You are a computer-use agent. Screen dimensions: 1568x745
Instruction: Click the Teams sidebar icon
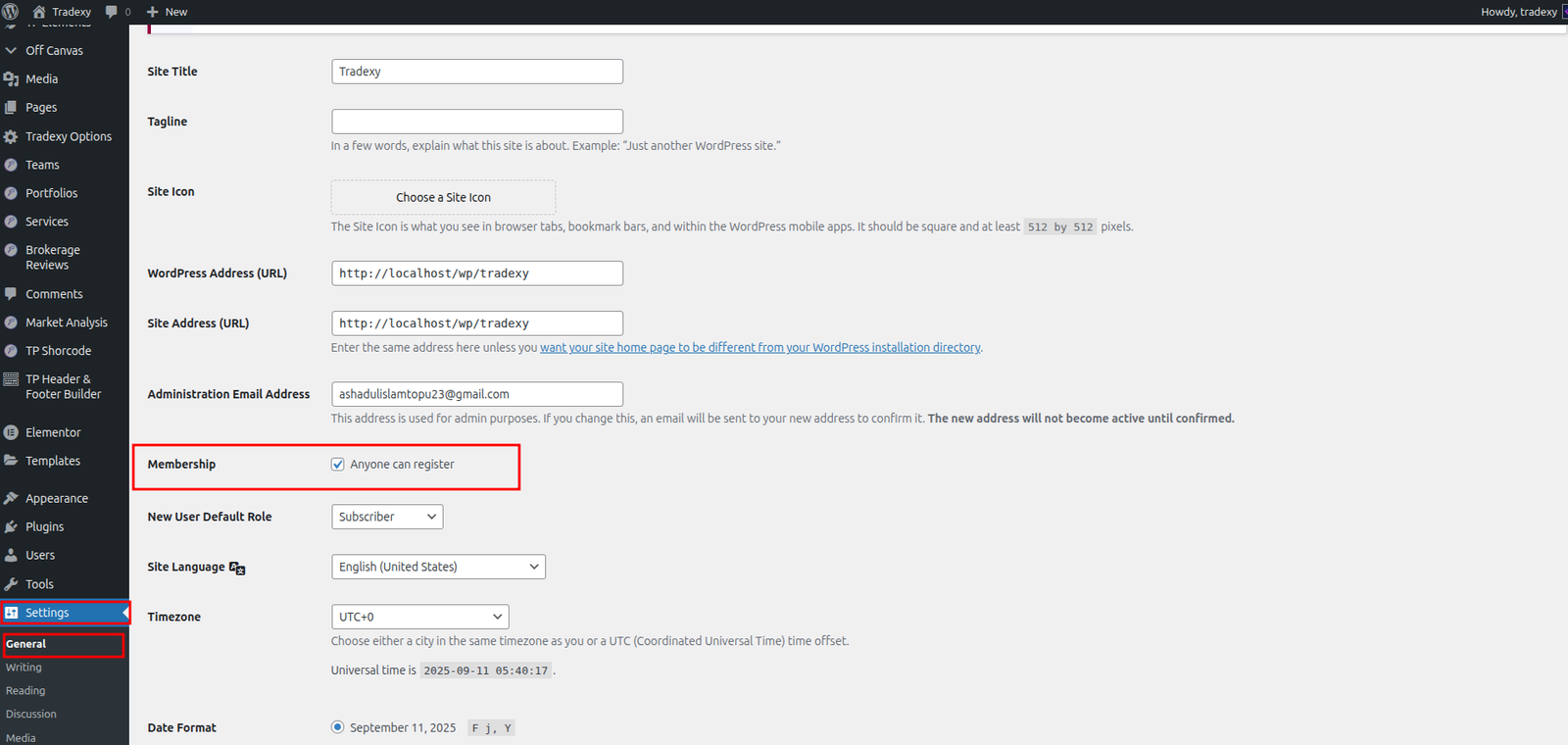[x=11, y=165]
